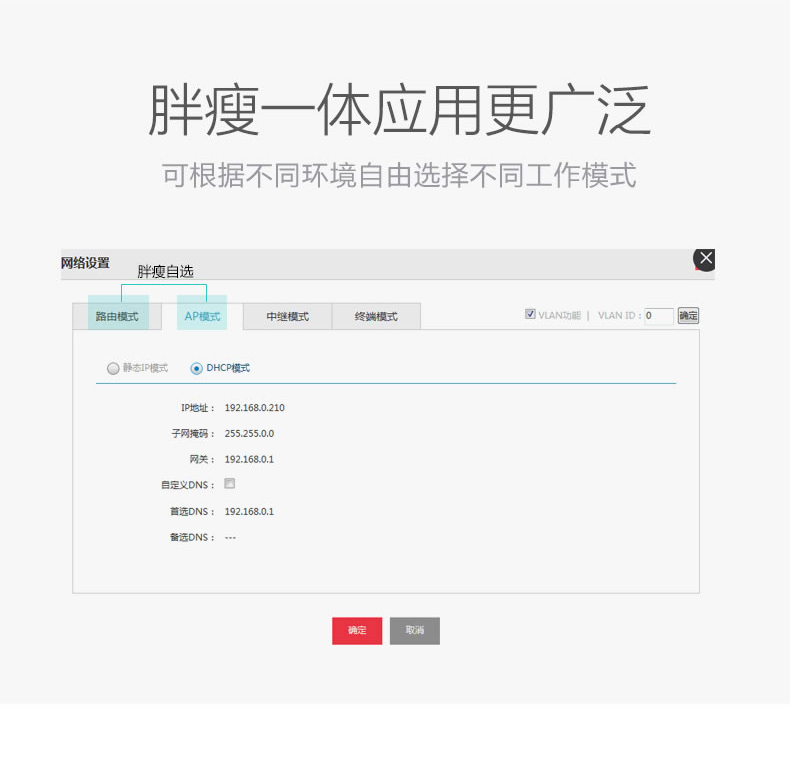Toggle the VLAN功能 checkbox
The height and width of the screenshot is (768, 790).
(530, 314)
